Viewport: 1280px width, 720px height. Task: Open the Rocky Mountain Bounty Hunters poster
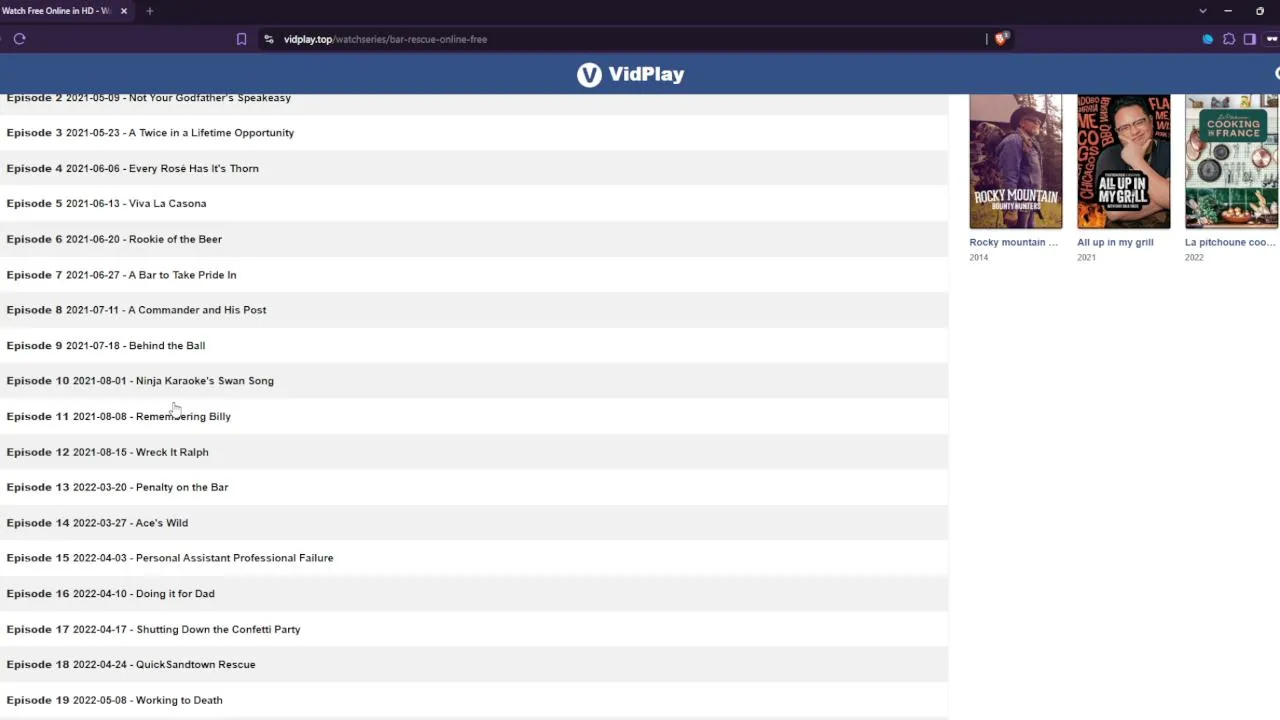[1015, 162]
